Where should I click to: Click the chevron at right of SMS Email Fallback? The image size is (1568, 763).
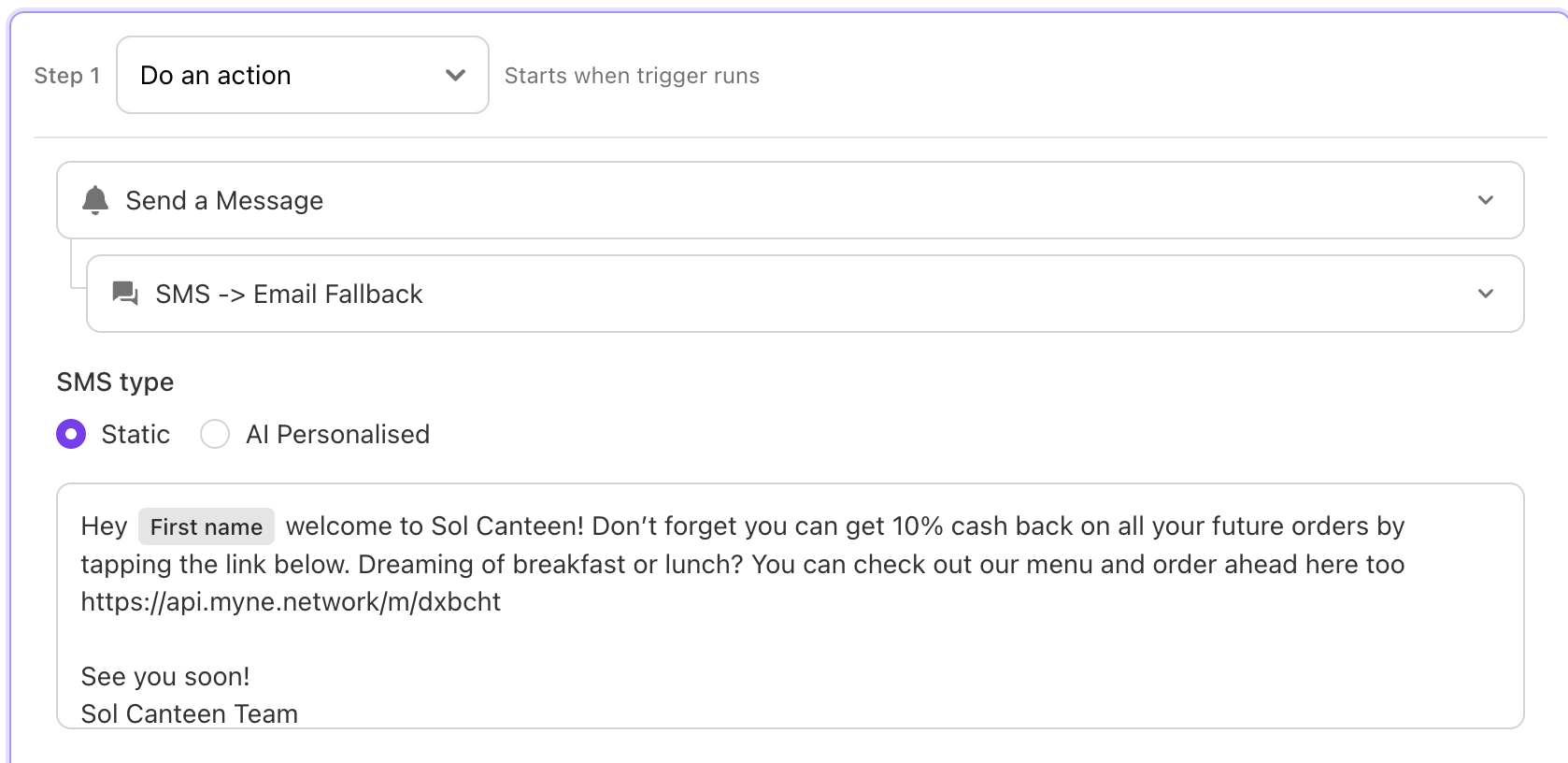click(1486, 294)
